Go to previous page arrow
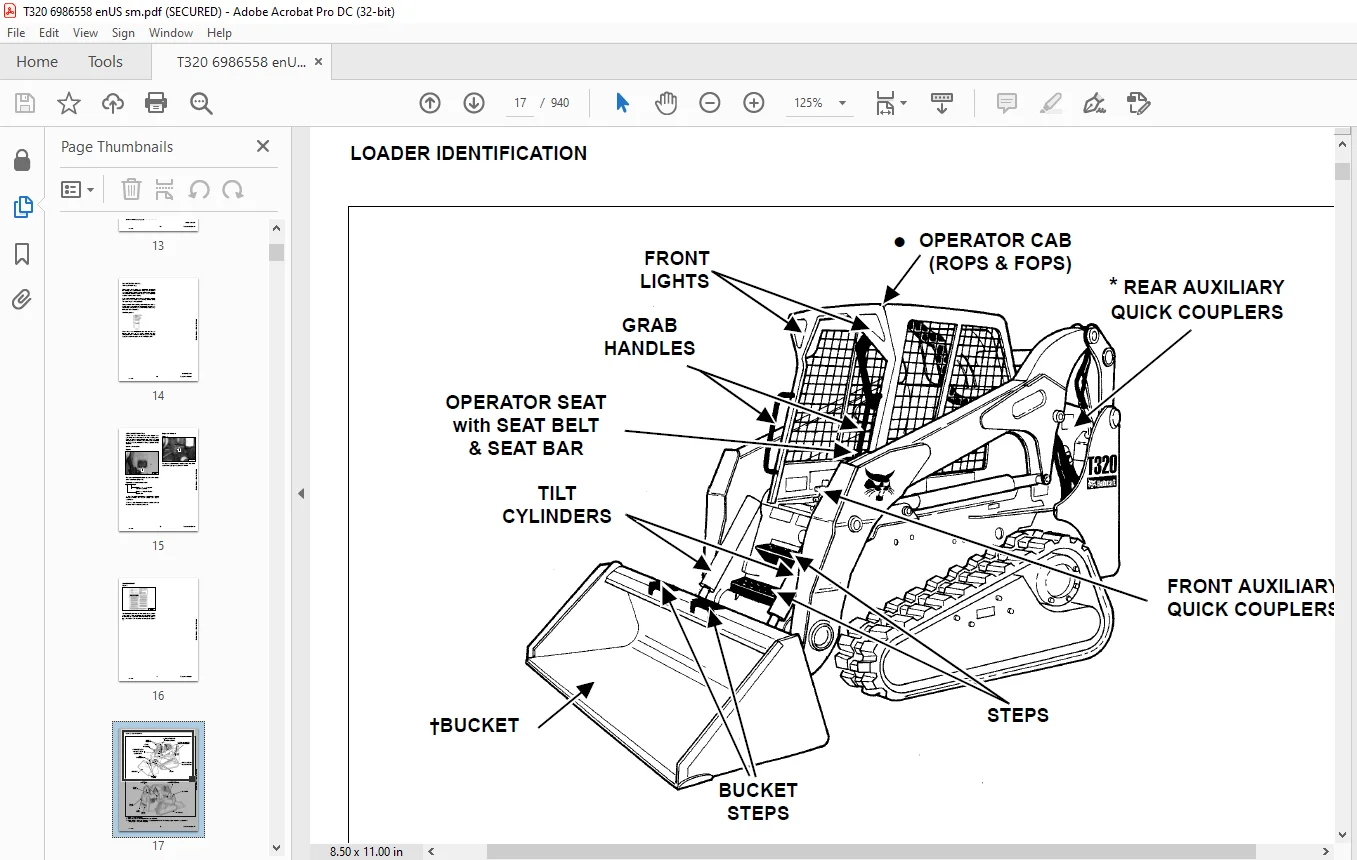1357x860 pixels. point(430,103)
